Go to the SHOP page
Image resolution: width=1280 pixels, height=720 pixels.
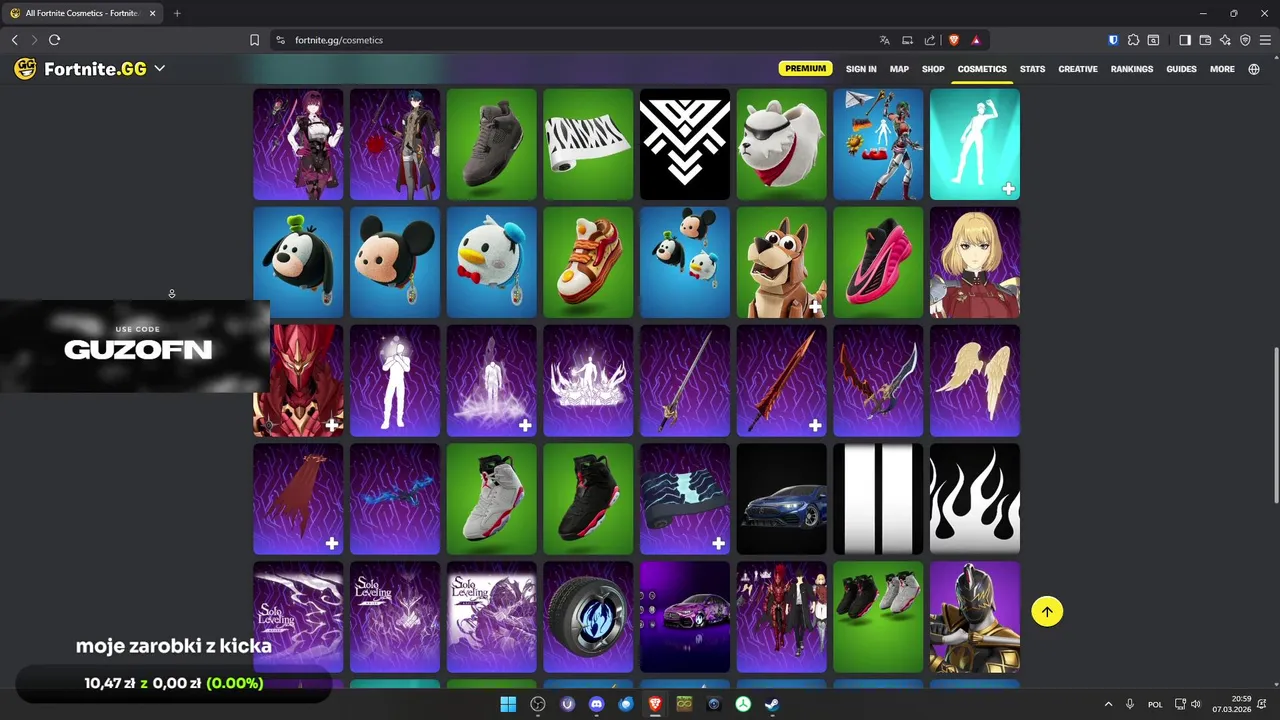(933, 69)
